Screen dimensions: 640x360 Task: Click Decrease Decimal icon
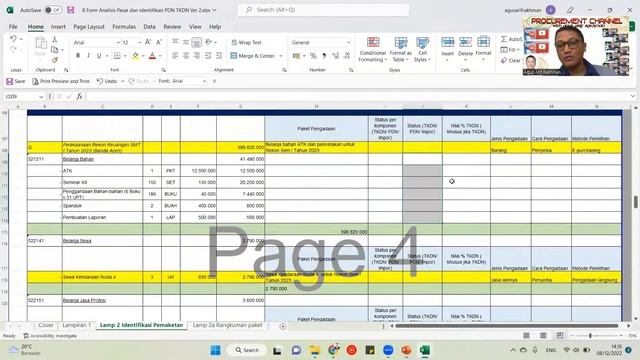coord(347,56)
